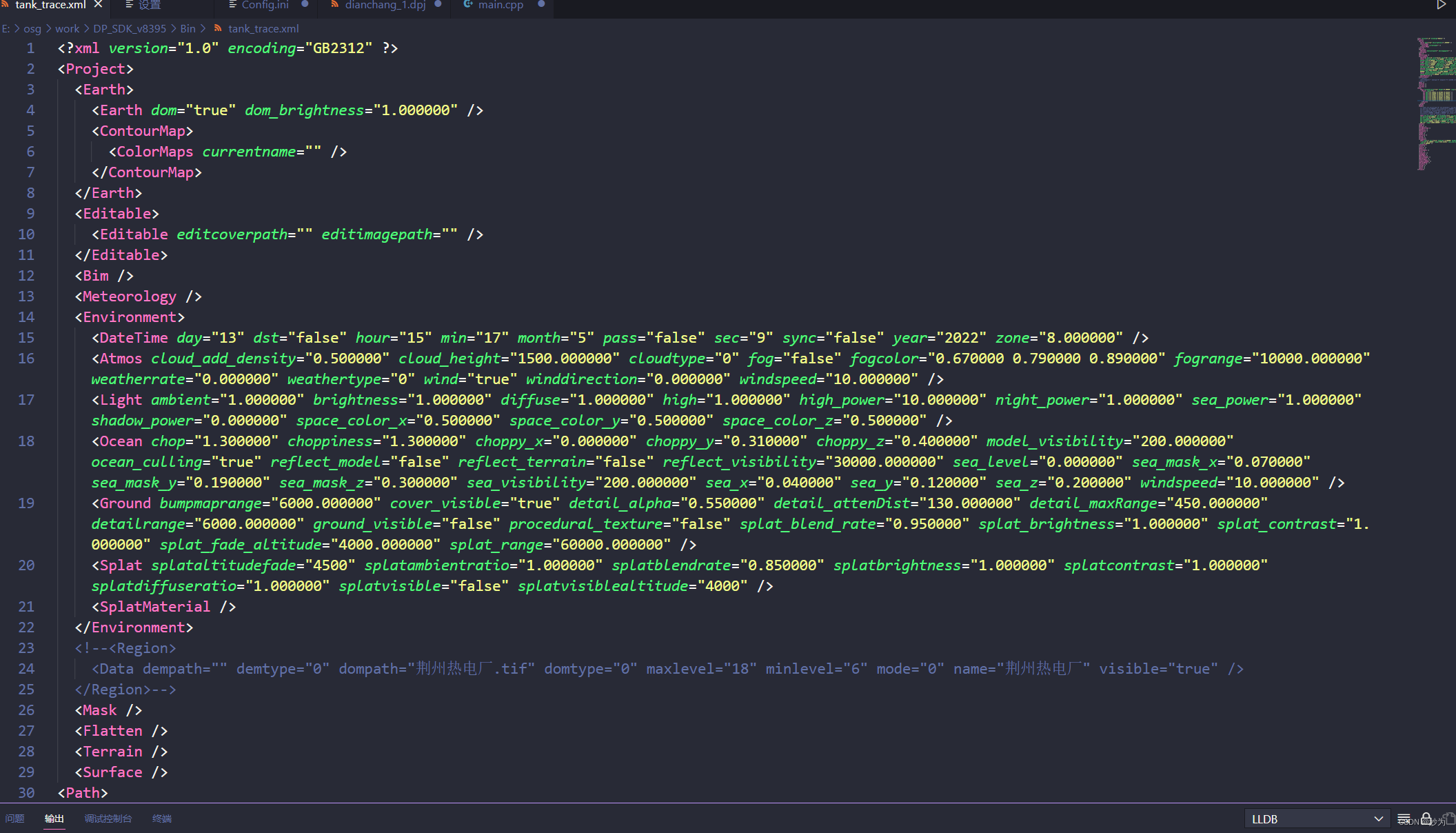Click line number 30 in gutter

pyautogui.click(x=26, y=793)
